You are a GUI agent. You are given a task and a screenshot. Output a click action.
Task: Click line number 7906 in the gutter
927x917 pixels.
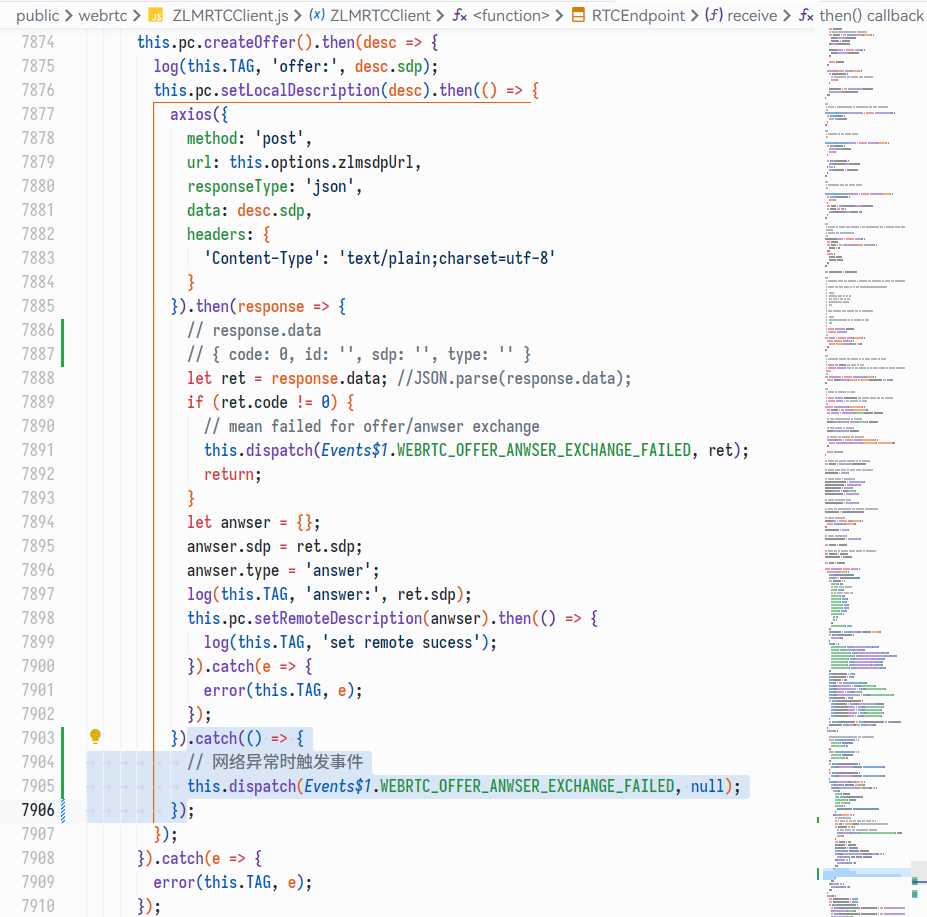coord(37,810)
